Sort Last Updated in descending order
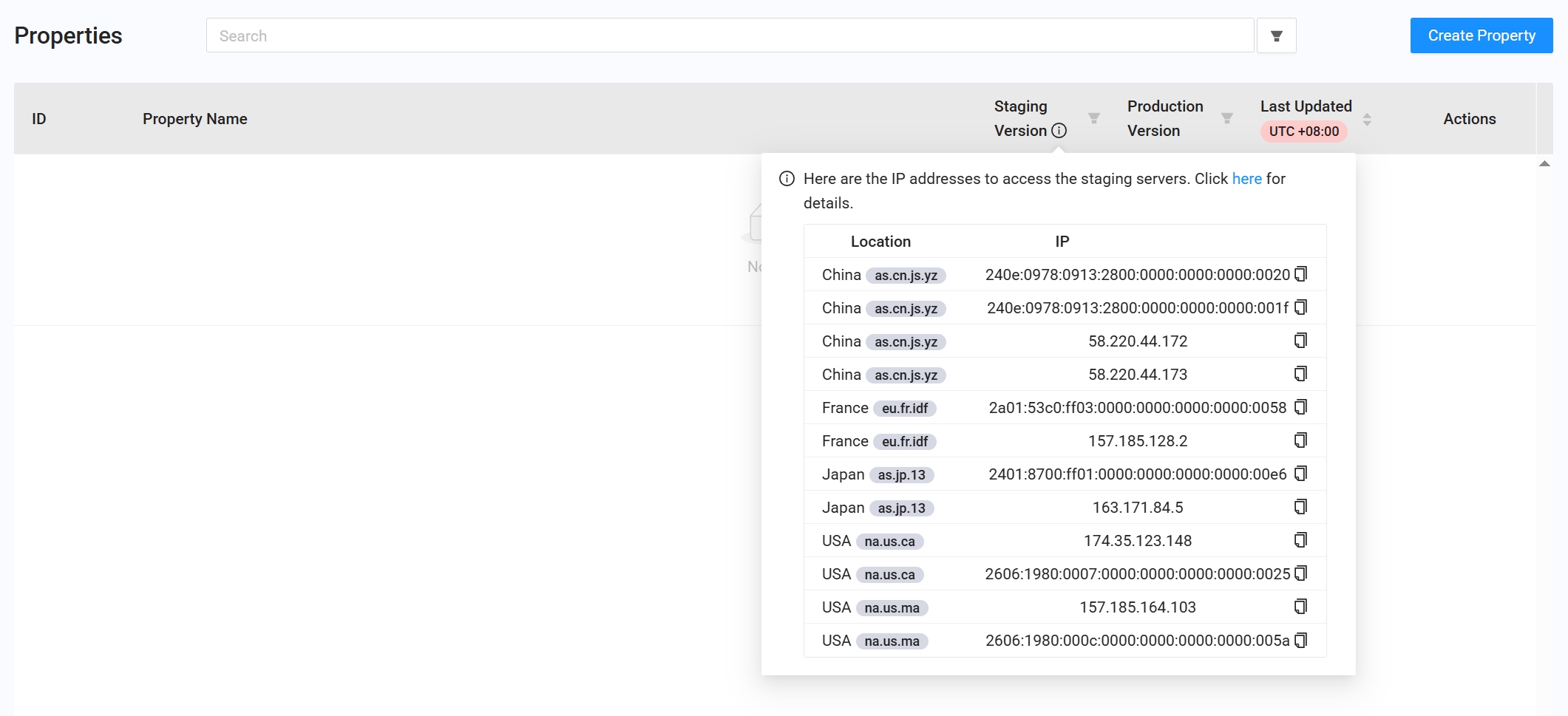The width and height of the screenshot is (1568, 716). click(x=1367, y=123)
